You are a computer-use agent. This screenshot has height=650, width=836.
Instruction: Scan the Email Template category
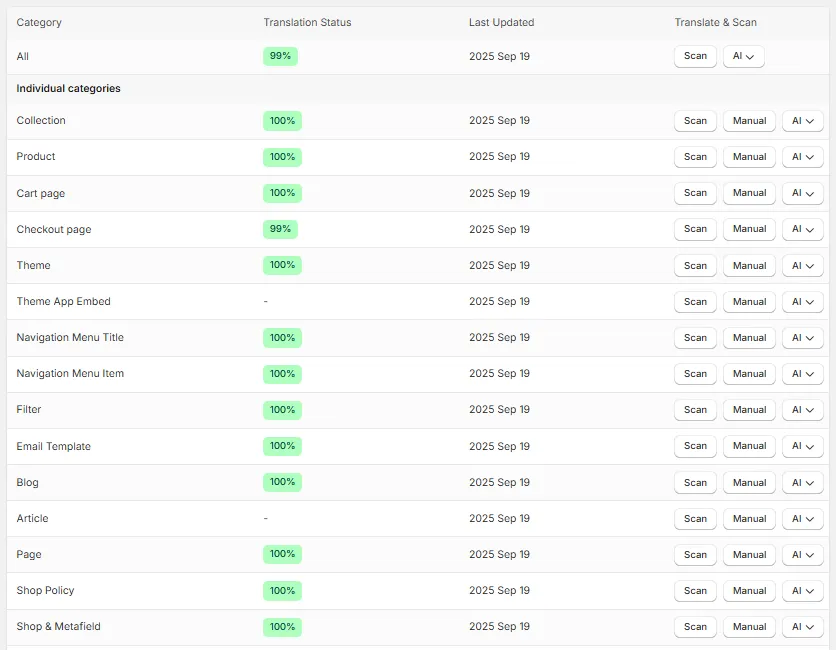click(695, 446)
